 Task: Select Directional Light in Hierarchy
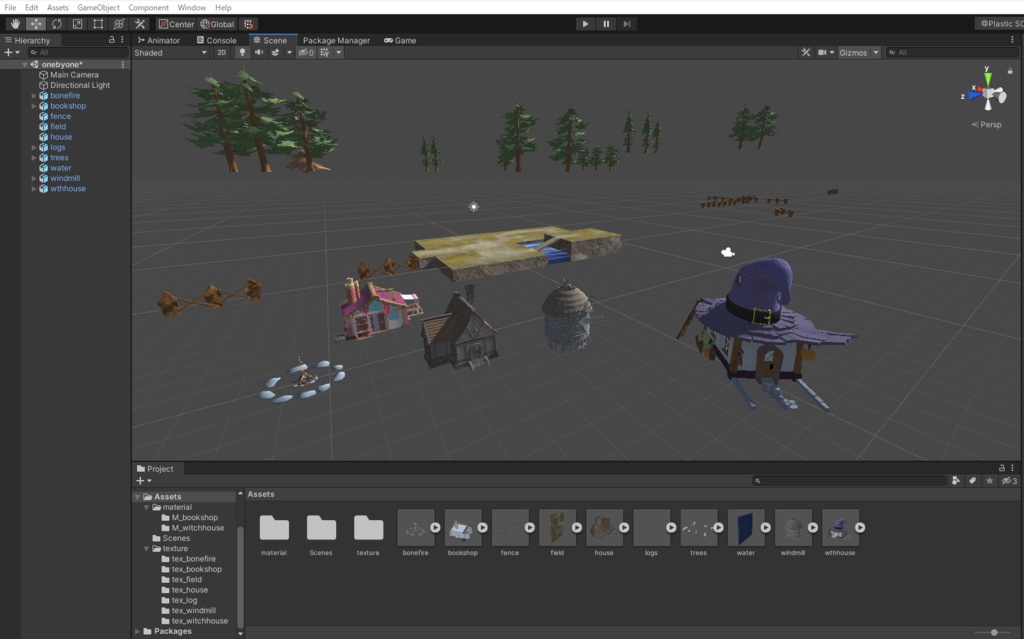[80, 86]
